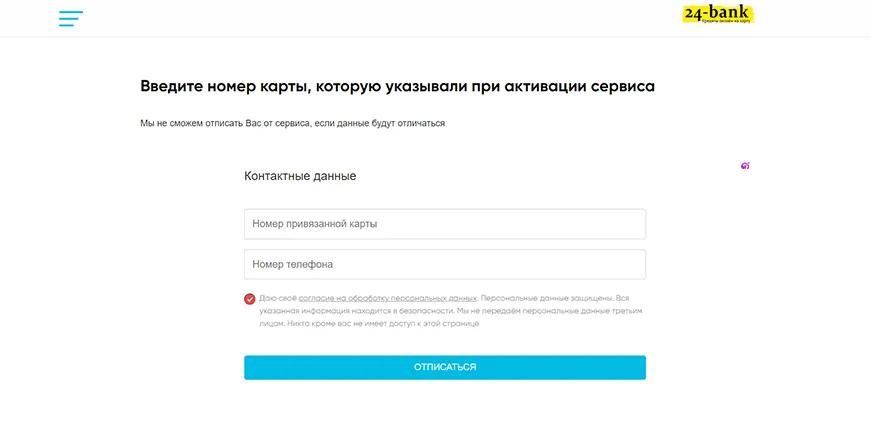870x429 pixels.
Task: Open 'согласие на обработку персональных данных' link
Action: pos(387,298)
